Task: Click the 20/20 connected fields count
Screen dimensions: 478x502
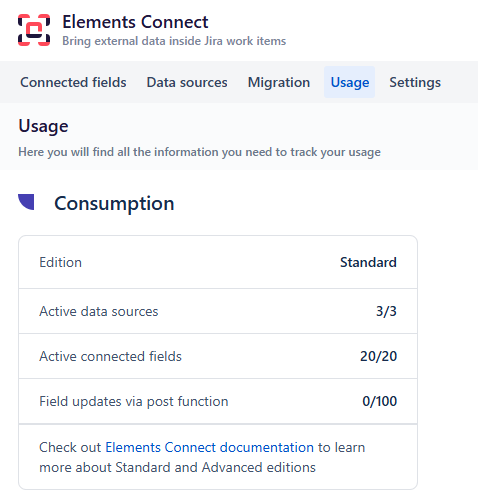Action: tap(378, 356)
